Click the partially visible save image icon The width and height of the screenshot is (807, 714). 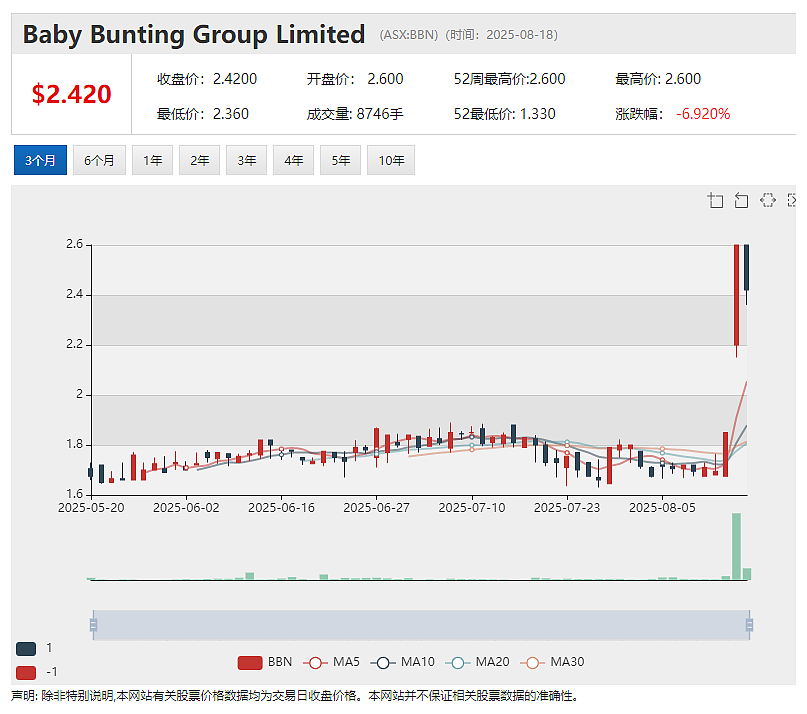792,200
